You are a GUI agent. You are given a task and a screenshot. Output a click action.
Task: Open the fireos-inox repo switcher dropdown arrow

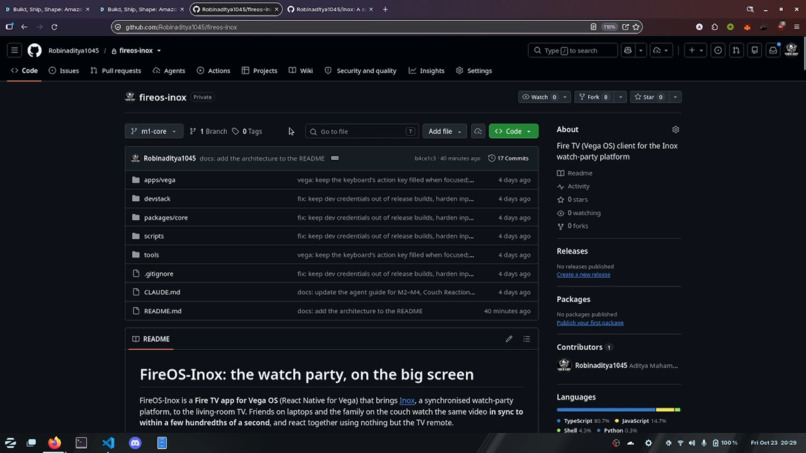coord(159,50)
